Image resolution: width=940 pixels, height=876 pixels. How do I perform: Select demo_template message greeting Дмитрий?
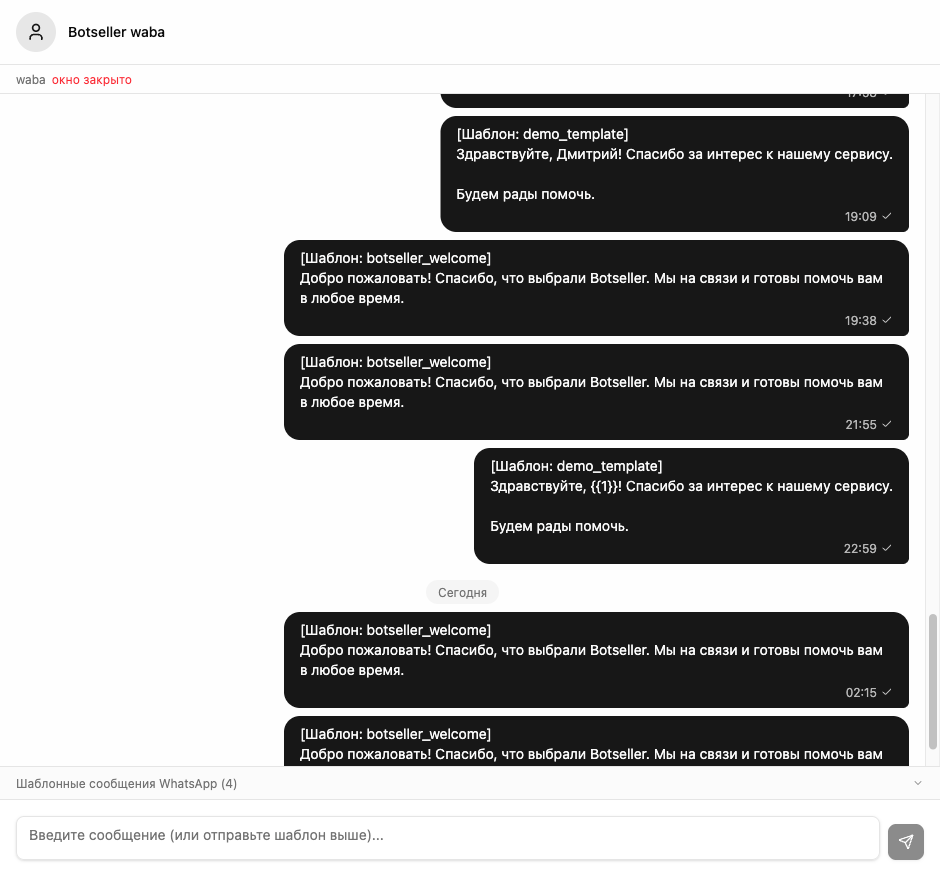[x=674, y=174]
